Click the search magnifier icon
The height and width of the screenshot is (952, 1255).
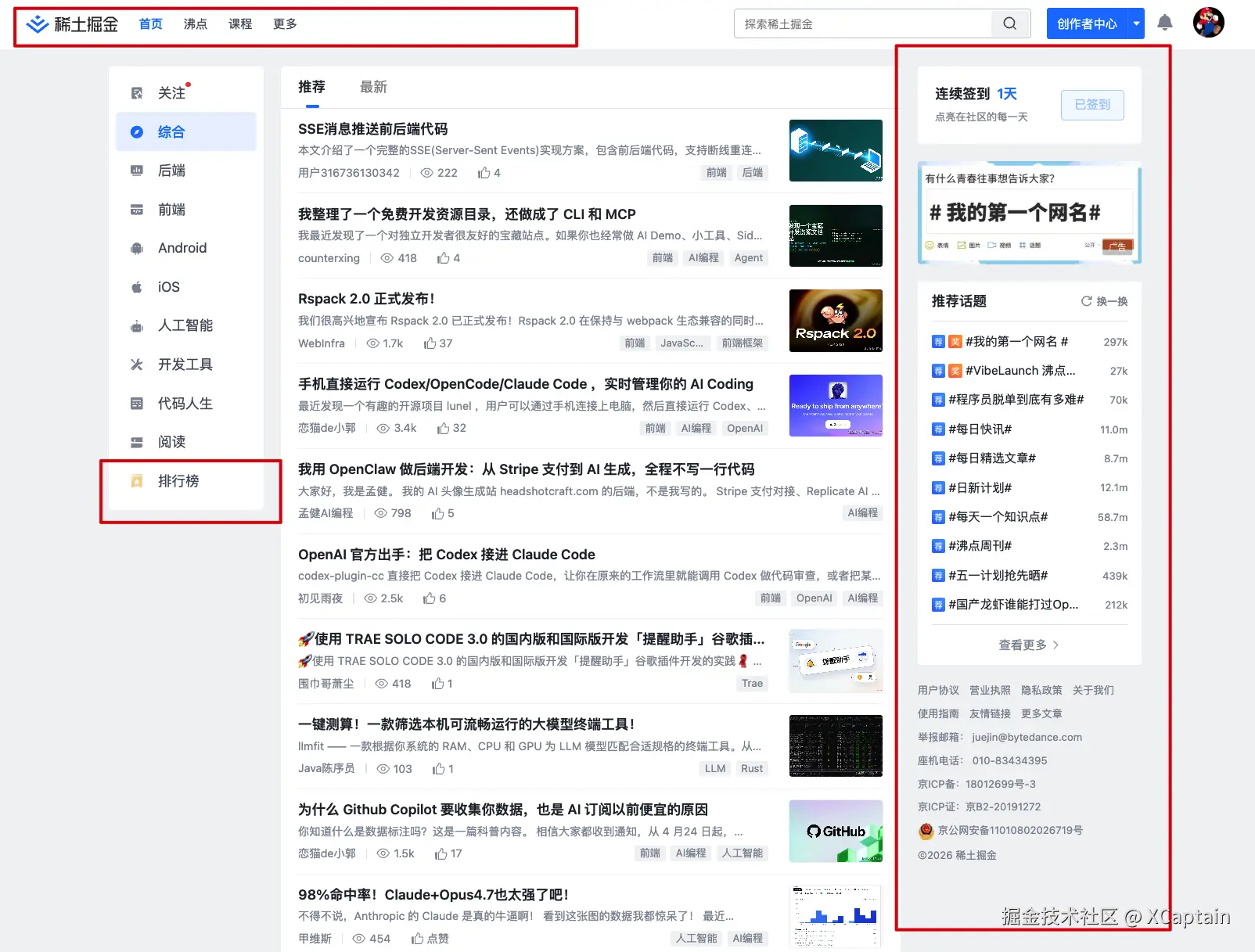click(1010, 23)
